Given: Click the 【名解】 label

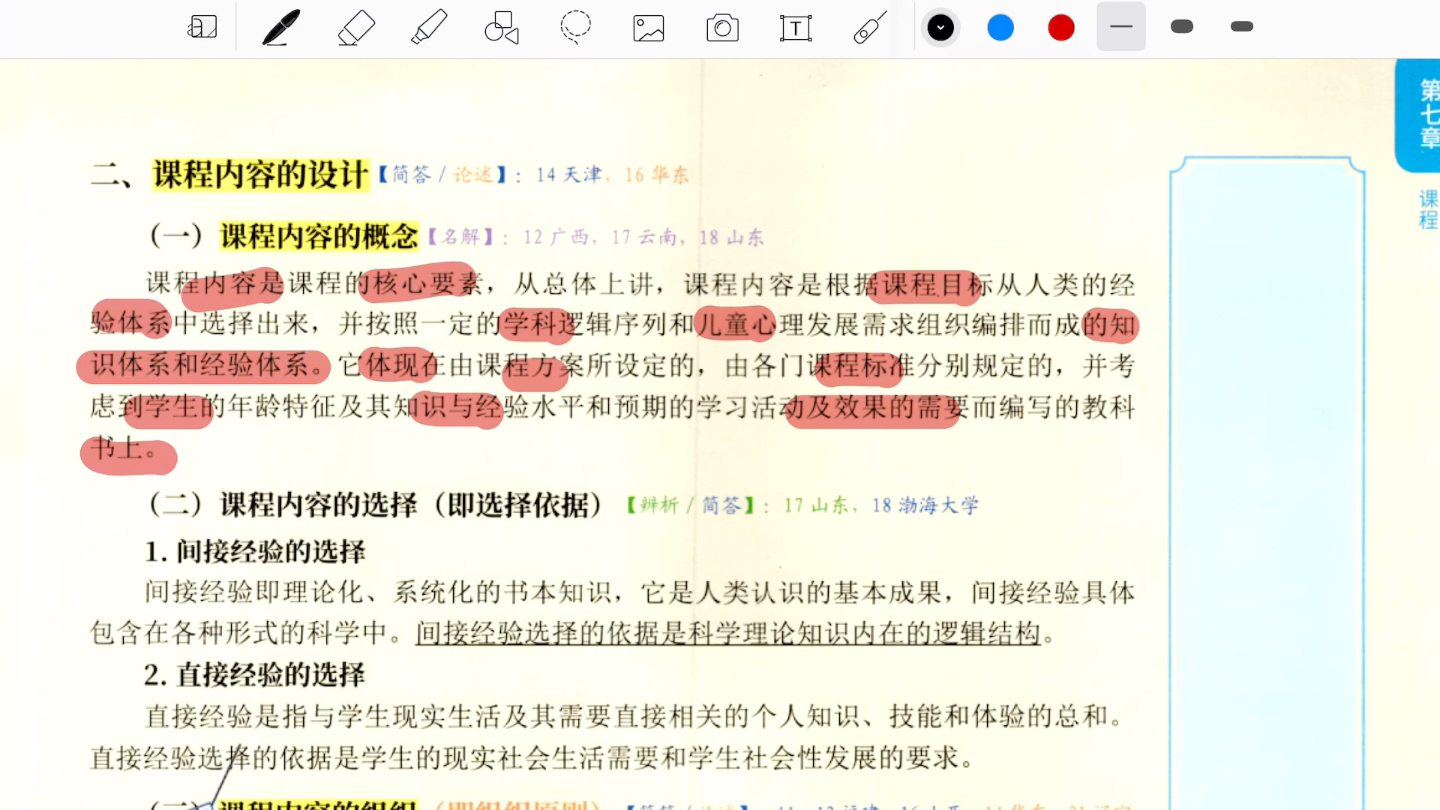Looking at the screenshot, I should pos(462,237).
